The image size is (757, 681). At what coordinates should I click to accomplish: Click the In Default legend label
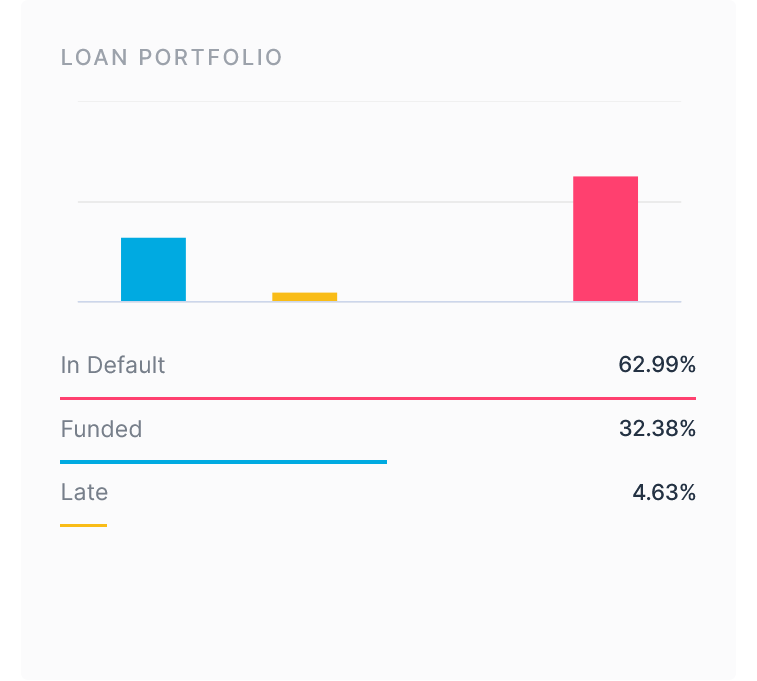[x=113, y=365]
